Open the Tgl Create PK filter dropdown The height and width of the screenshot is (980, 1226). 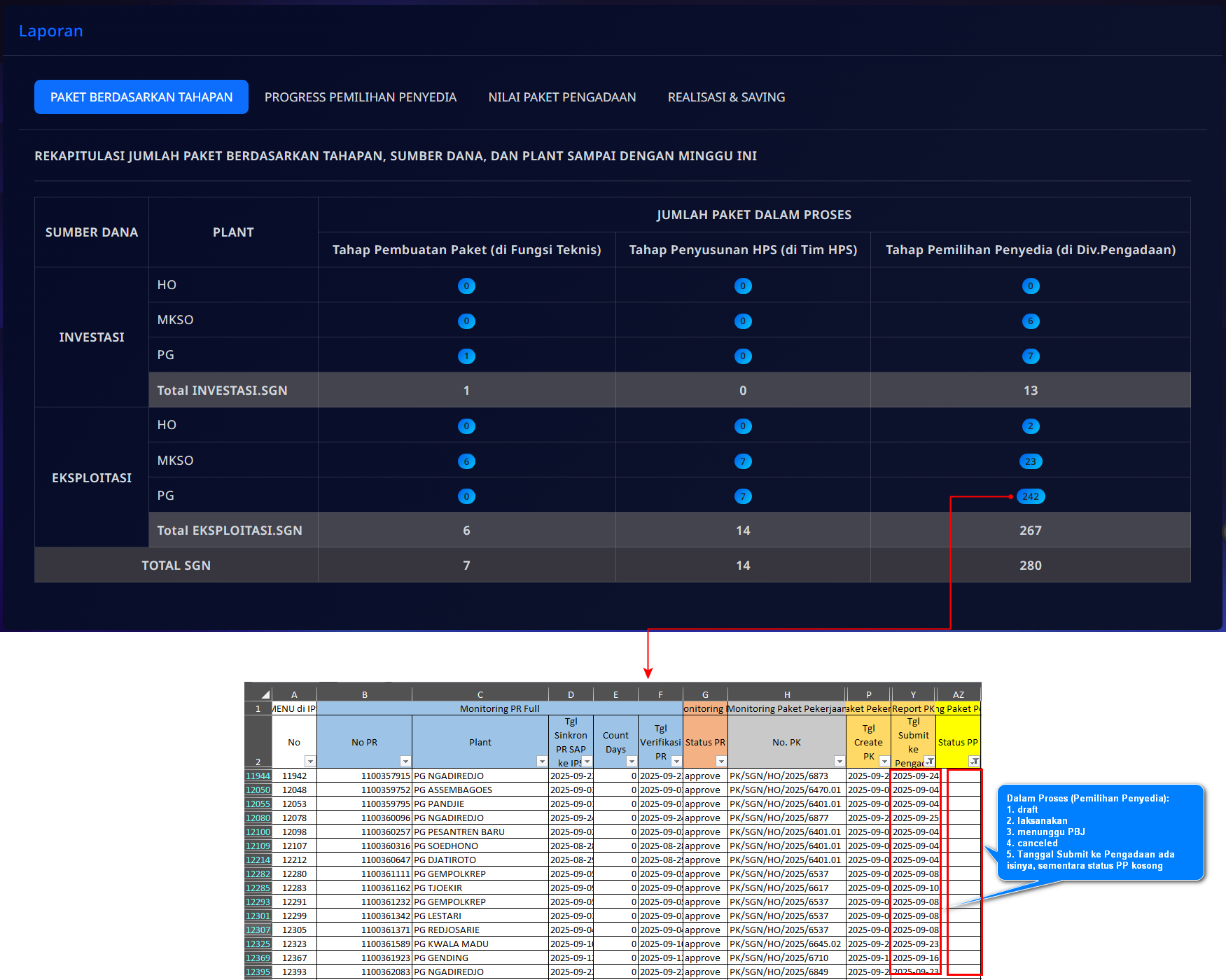(884, 762)
